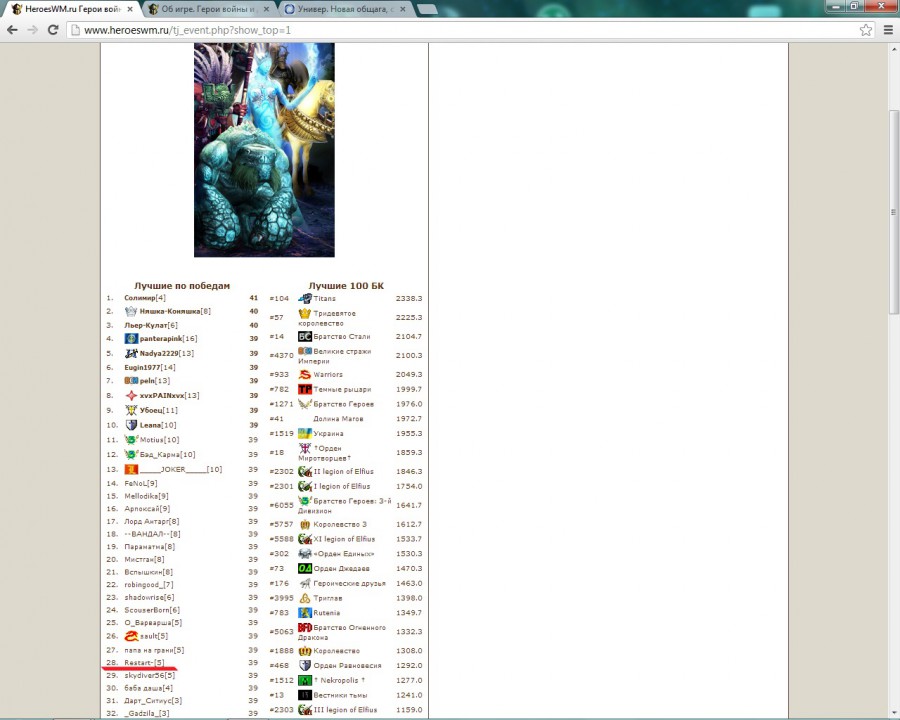Click the Украина flag icon
The image size is (900, 720).
[305, 433]
